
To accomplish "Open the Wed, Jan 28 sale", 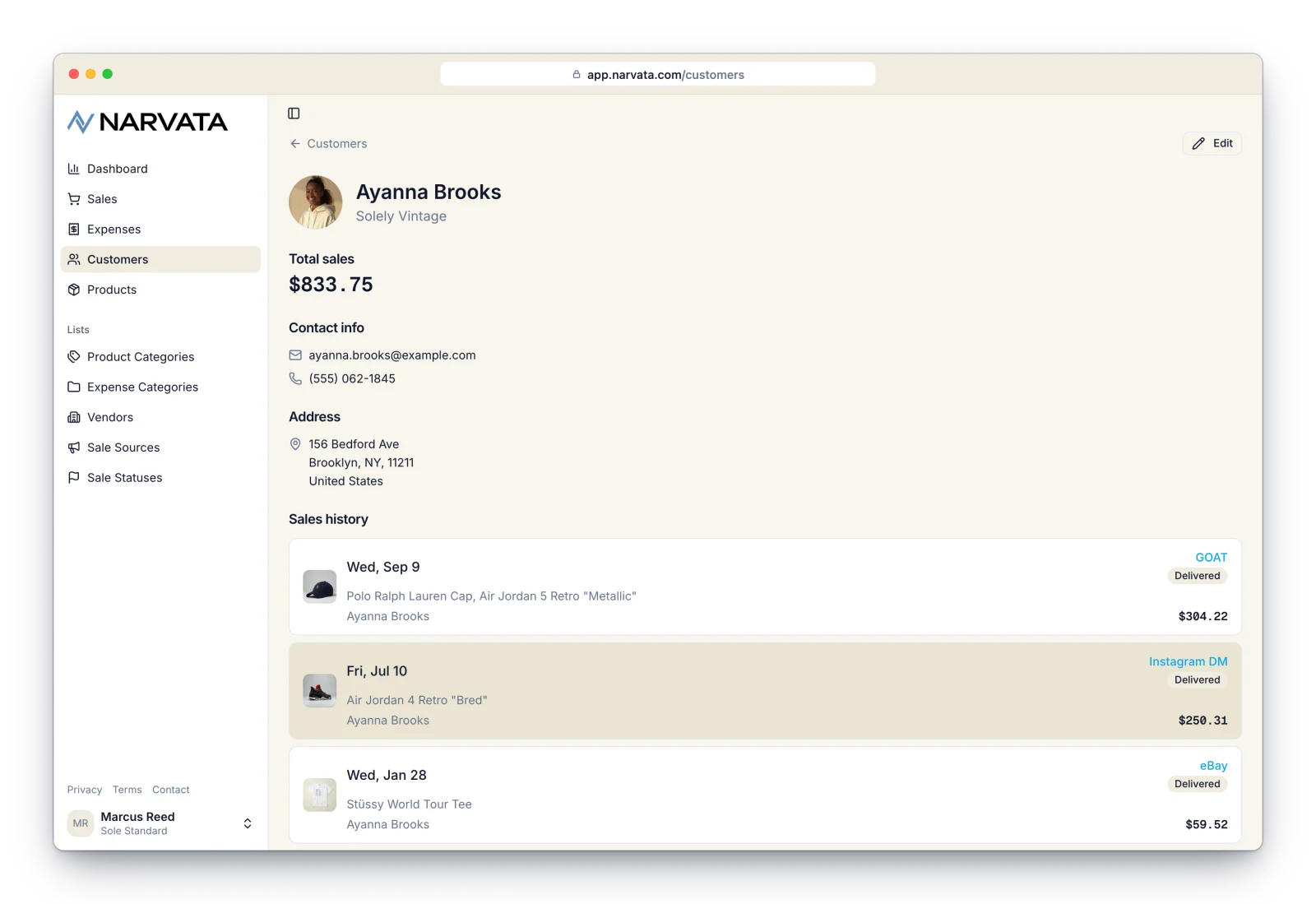I will 765,795.
